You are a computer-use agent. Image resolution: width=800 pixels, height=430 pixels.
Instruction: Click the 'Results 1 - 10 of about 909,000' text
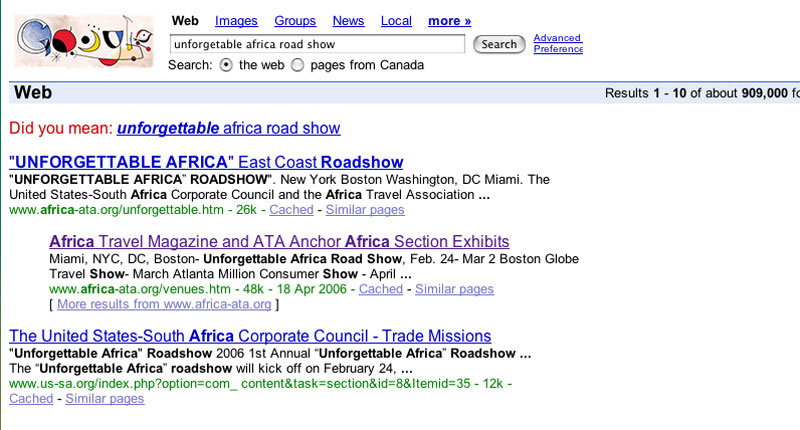click(696, 93)
